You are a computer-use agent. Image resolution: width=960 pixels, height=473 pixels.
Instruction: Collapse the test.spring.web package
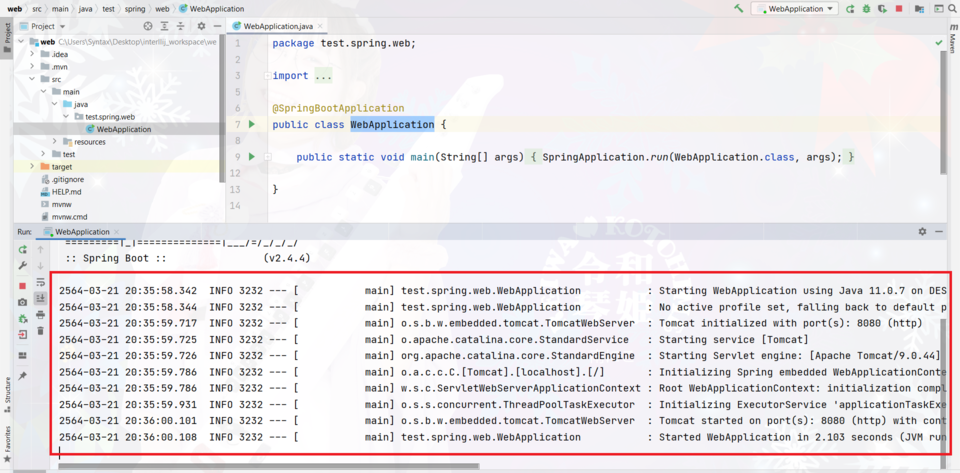pyautogui.click(x=65, y=116)
